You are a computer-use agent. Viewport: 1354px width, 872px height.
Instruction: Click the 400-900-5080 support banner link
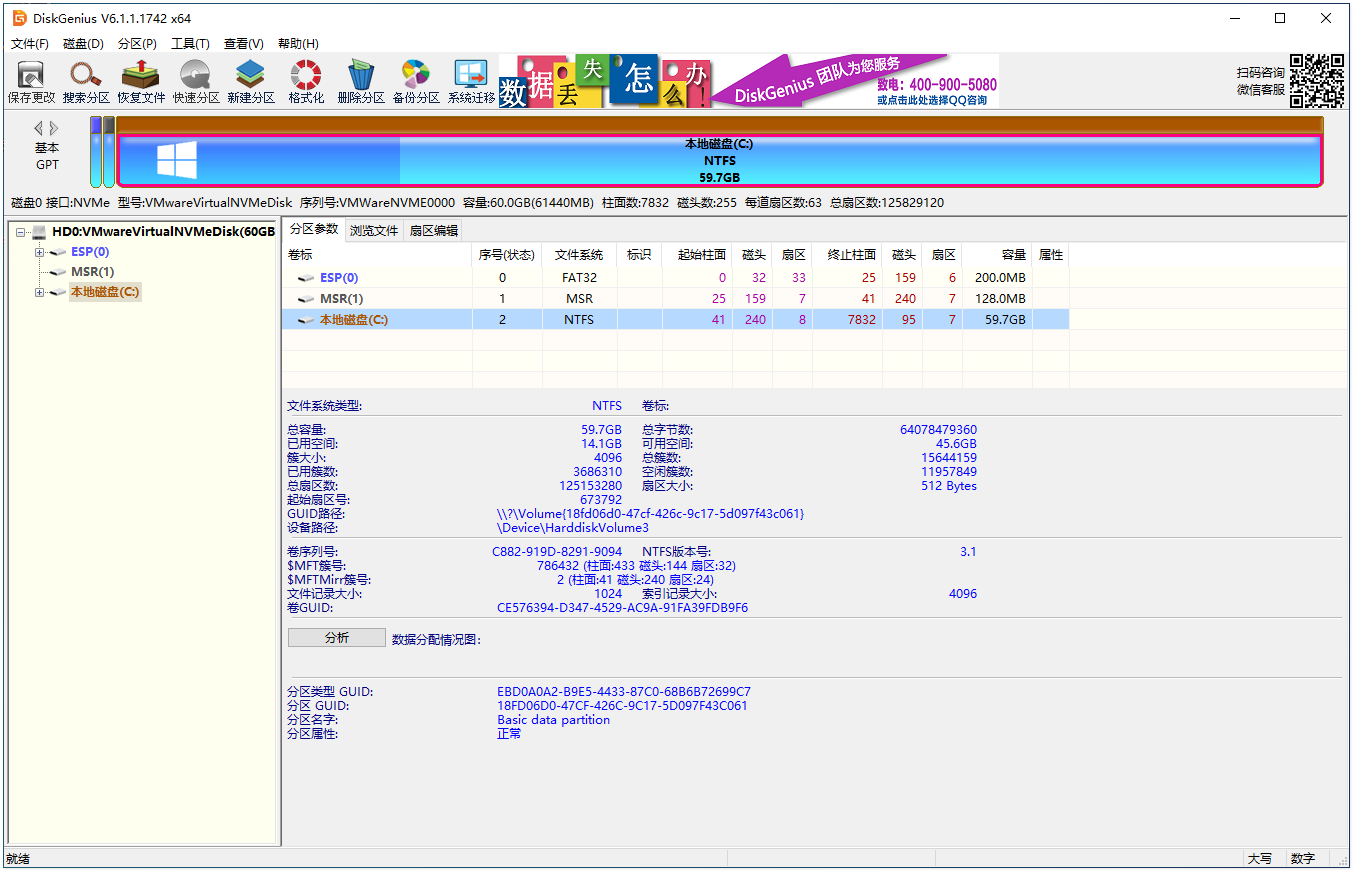[938, 84]
